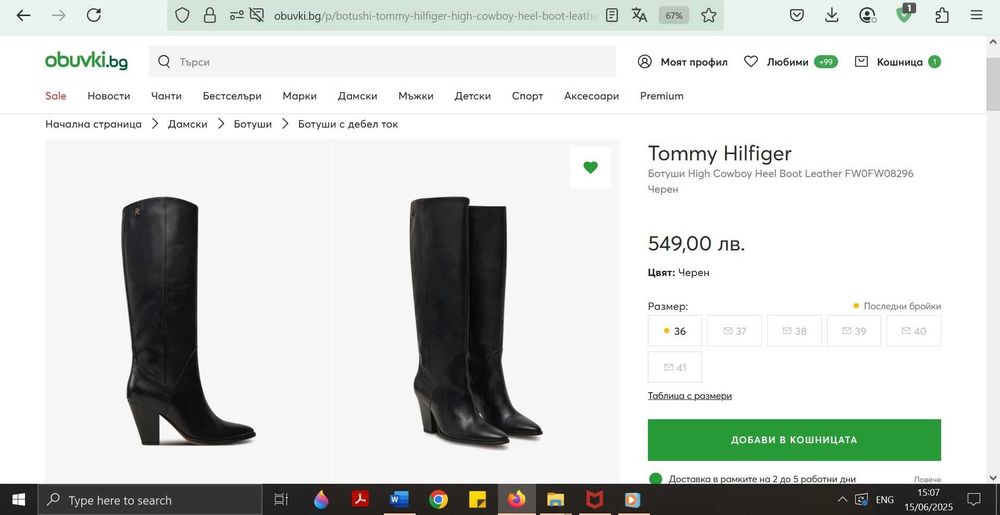Open the Premium menu item
The width and height of the screenshot is (1000, 515).
[662, 96]
